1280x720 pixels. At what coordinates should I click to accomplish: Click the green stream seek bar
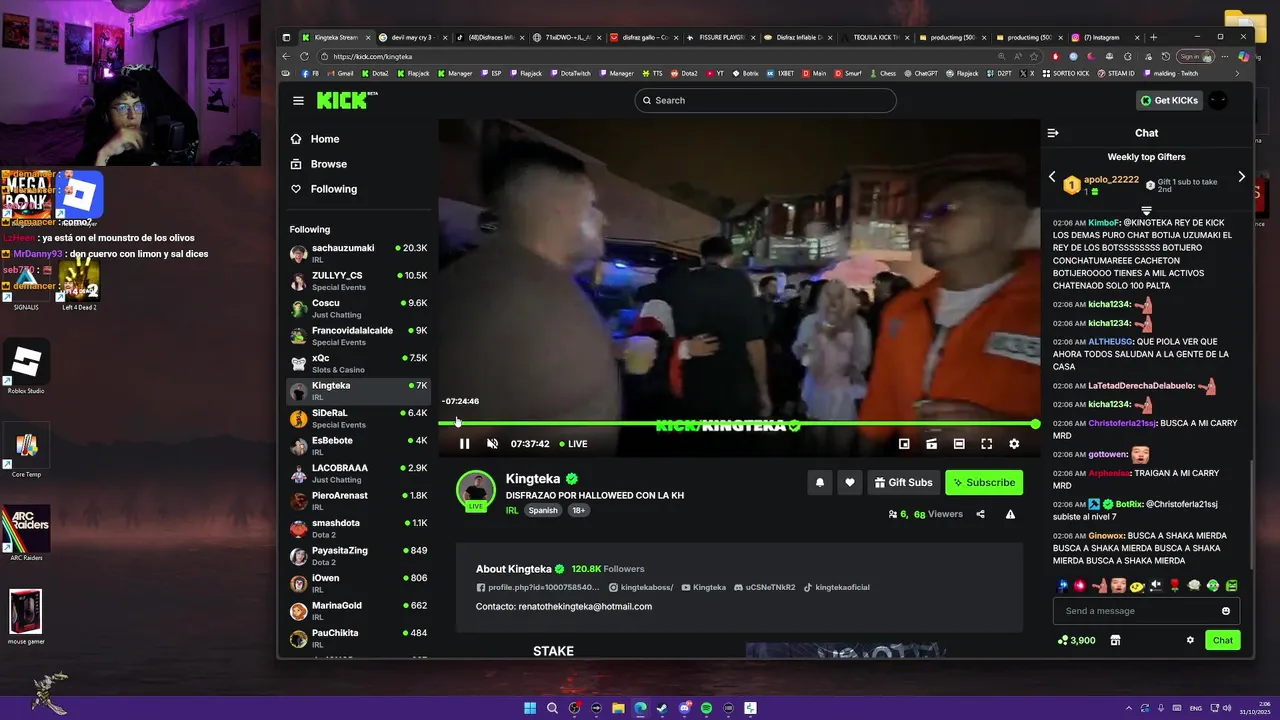tap(739, 424)
